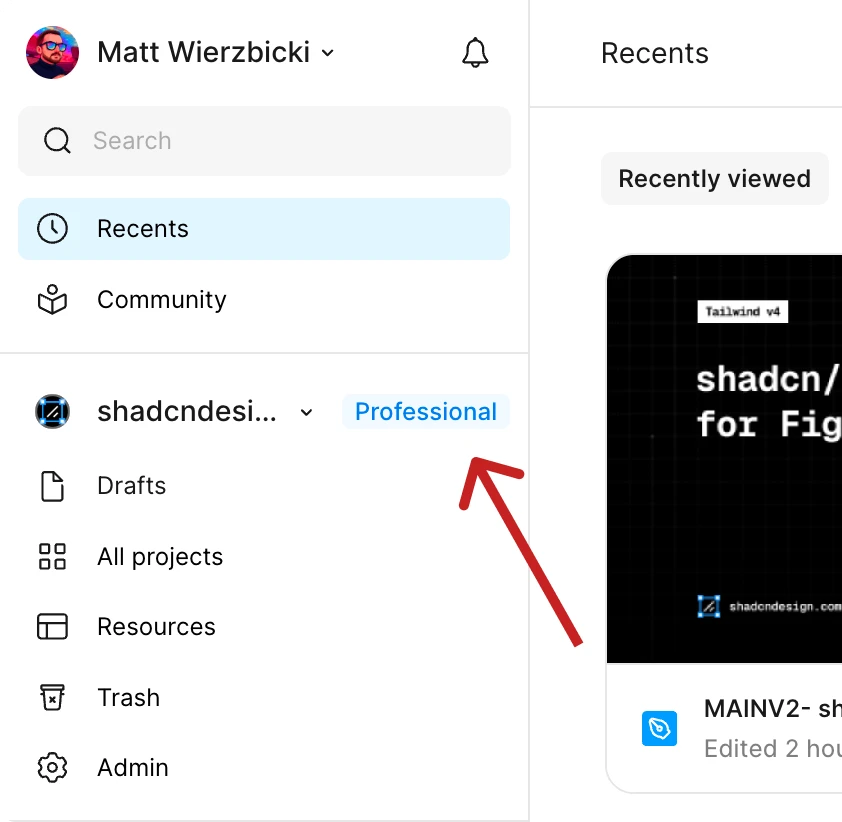The height and width of the screenshot is (822, 842).
Task: Open Community in sidebar
Action: pyautogui.click(x=264, y=300)
